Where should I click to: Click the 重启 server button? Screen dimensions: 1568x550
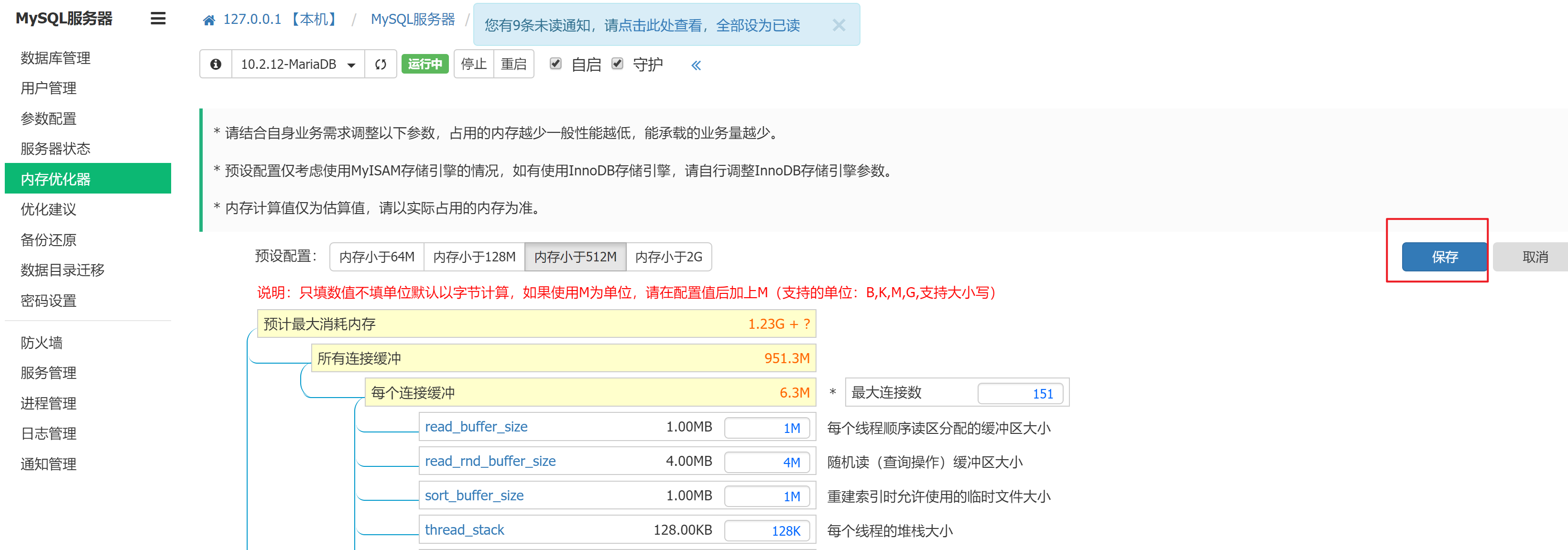point(513,64)
